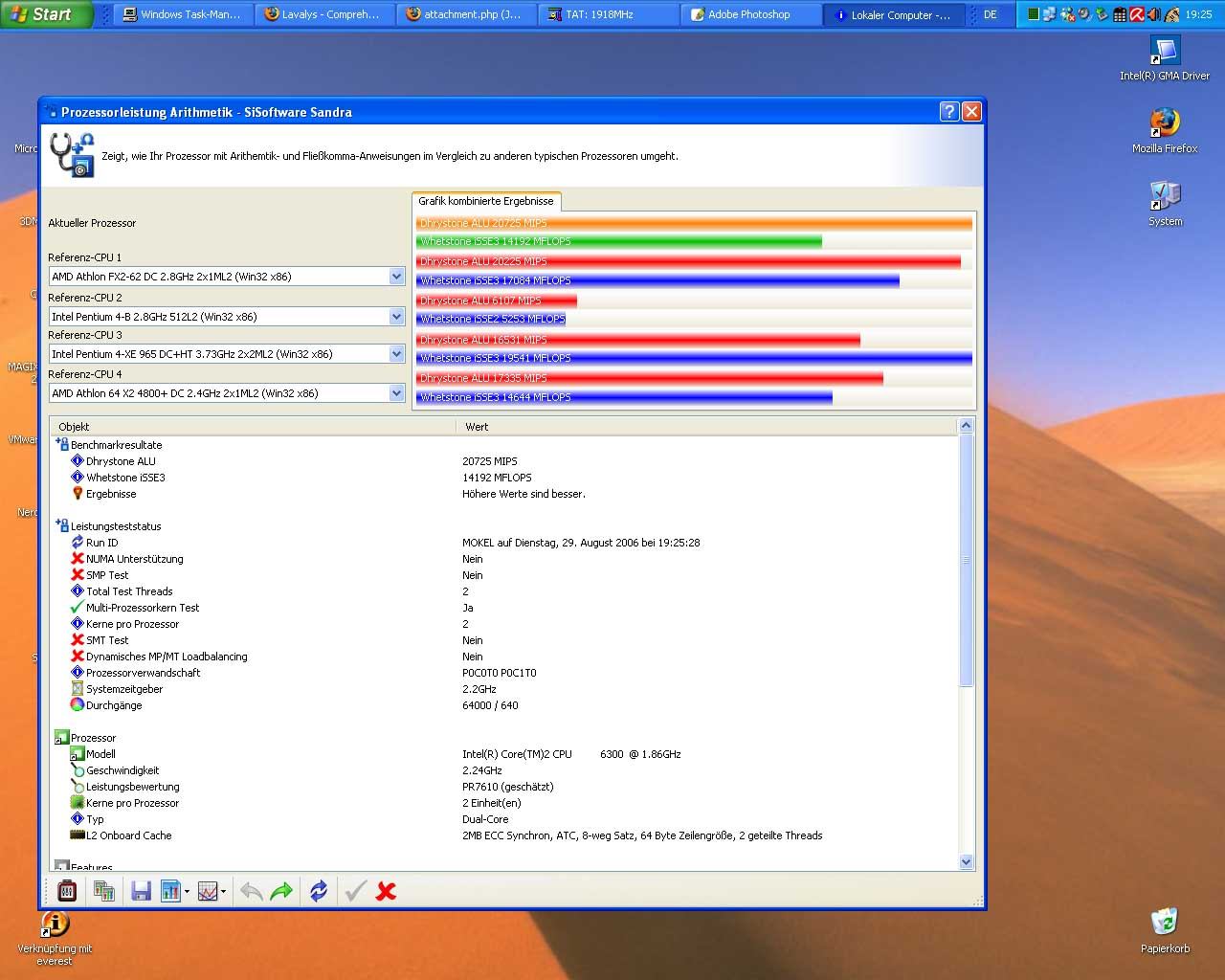Click the bar chart toolbar icon

tap(170, 891)
